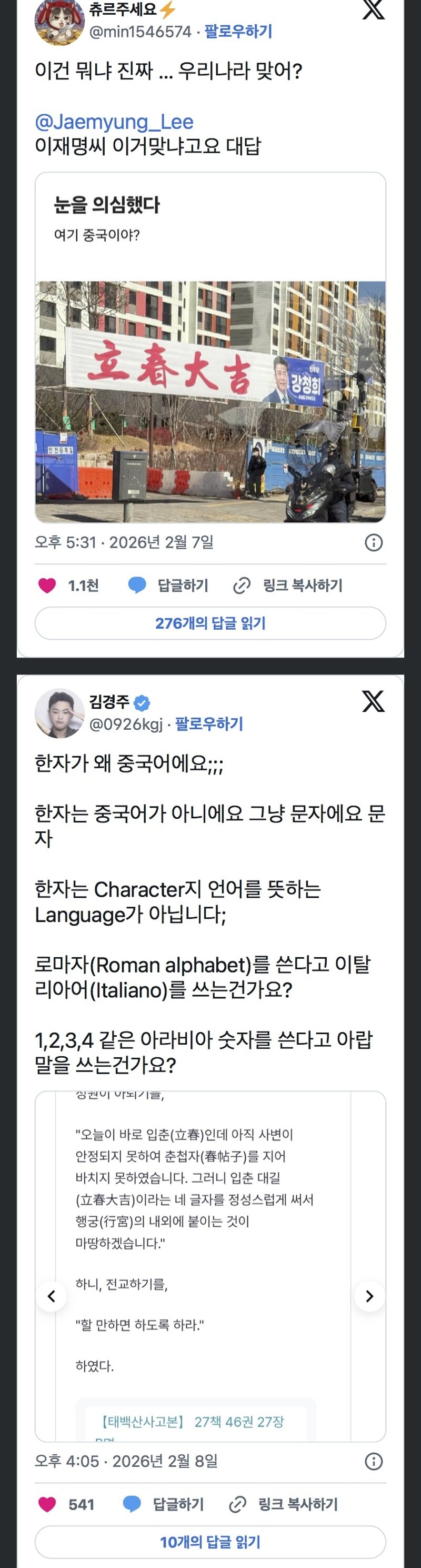Read the 10개의 답글 읽기 replies
This screenshot has width=421, height=1568.
[210, 1542]
